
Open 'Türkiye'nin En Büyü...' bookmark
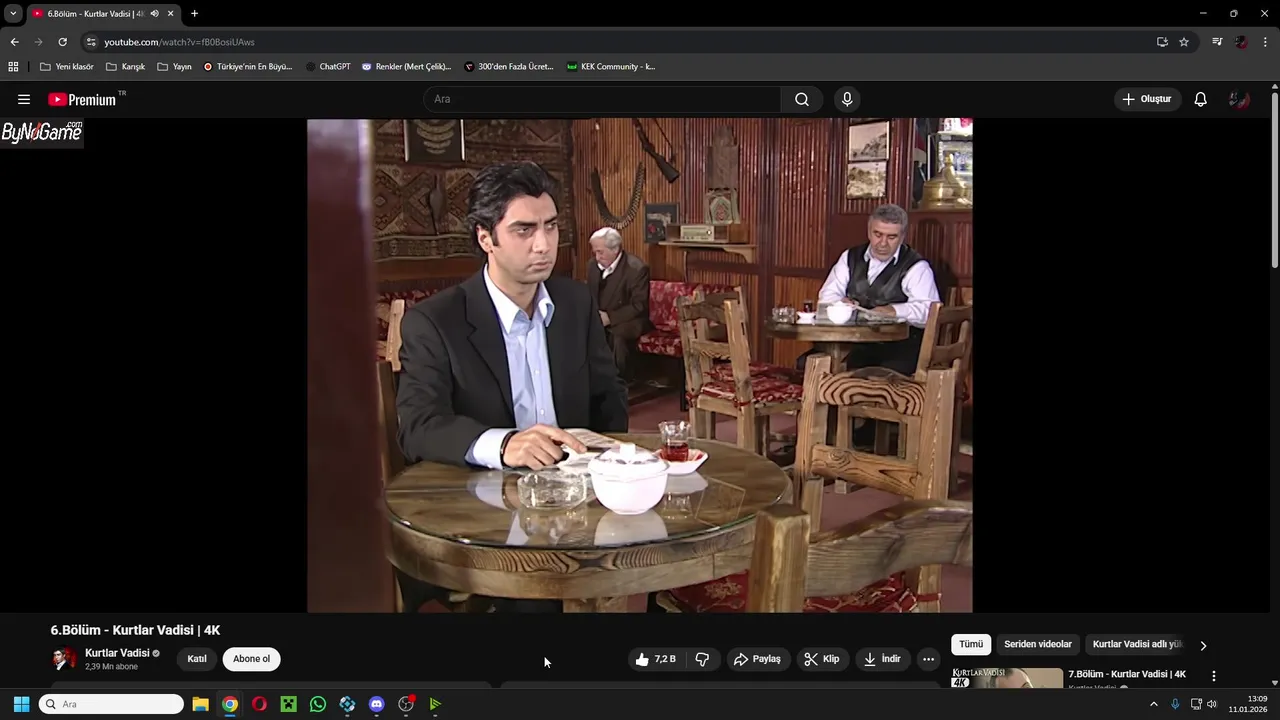click(247, 67)
